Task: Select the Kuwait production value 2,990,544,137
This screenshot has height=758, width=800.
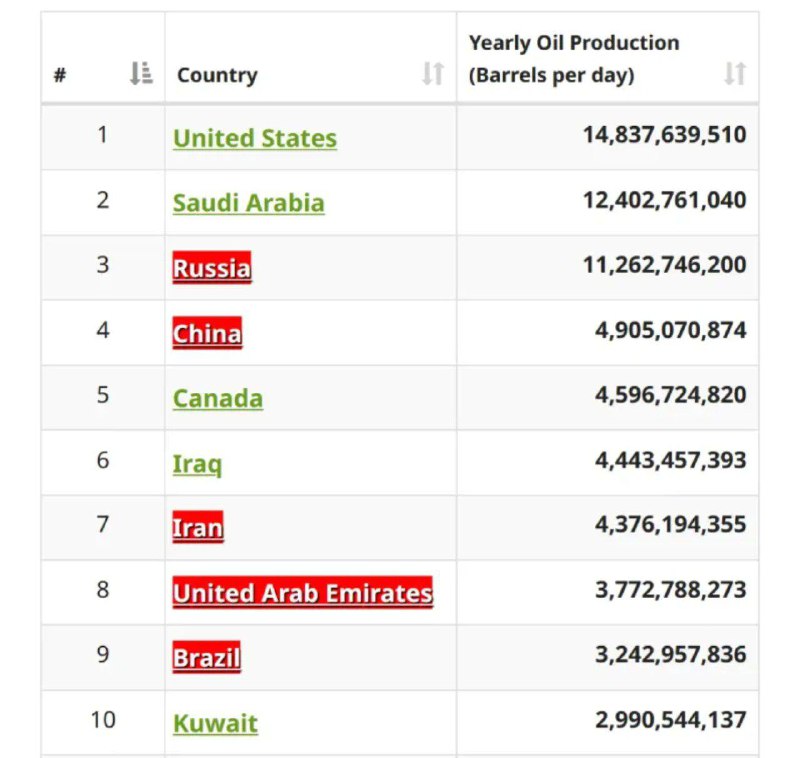Action: (670, 720)
